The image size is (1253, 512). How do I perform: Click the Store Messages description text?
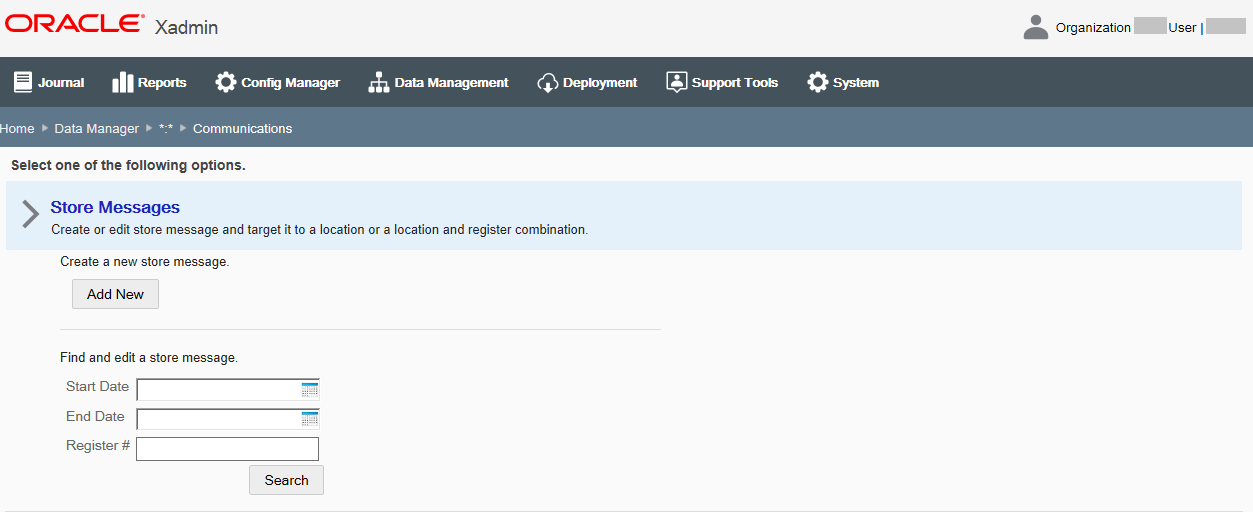point(319,230)
